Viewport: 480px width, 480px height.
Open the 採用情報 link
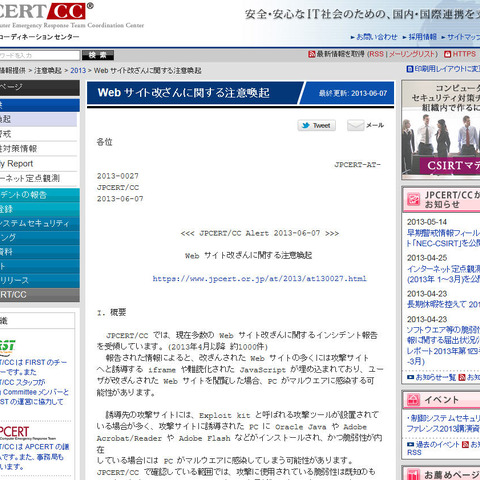point(422,37)
